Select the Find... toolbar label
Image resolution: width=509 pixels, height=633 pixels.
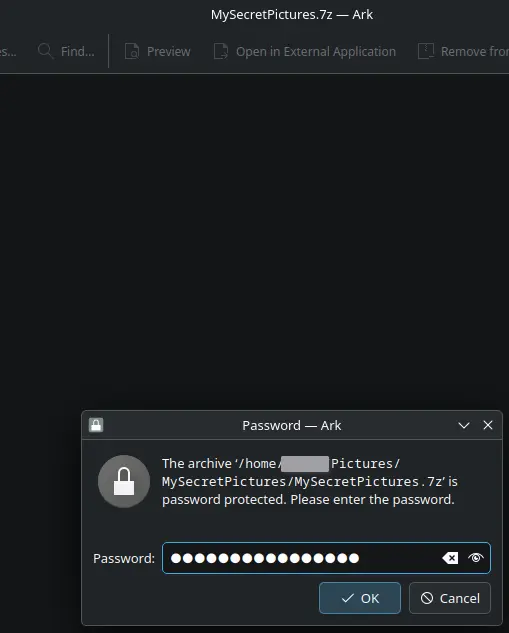[78, 52]
